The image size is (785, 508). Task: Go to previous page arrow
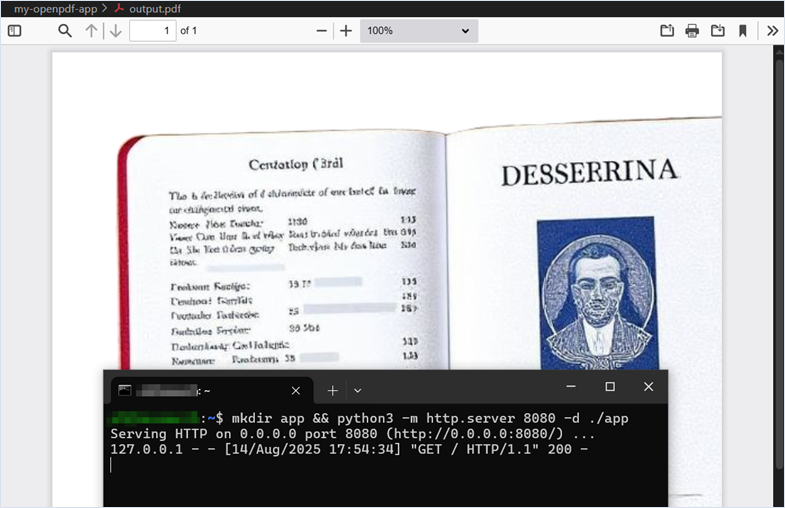tap(92, 31)
